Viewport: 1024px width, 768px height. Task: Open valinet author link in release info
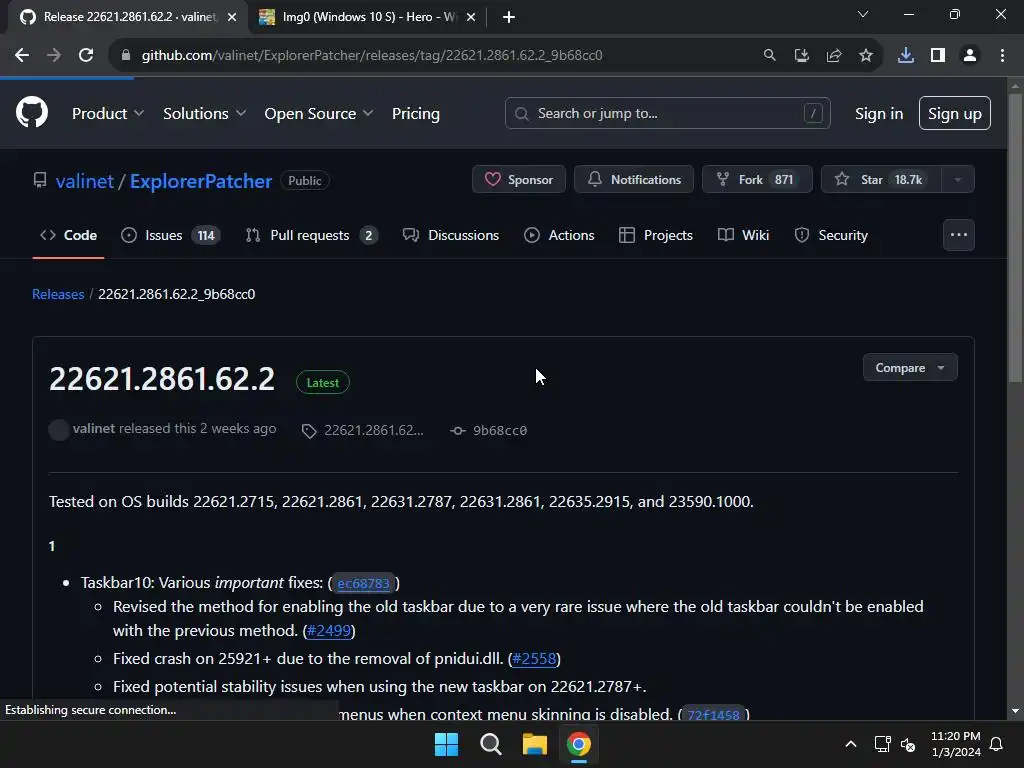93,429
